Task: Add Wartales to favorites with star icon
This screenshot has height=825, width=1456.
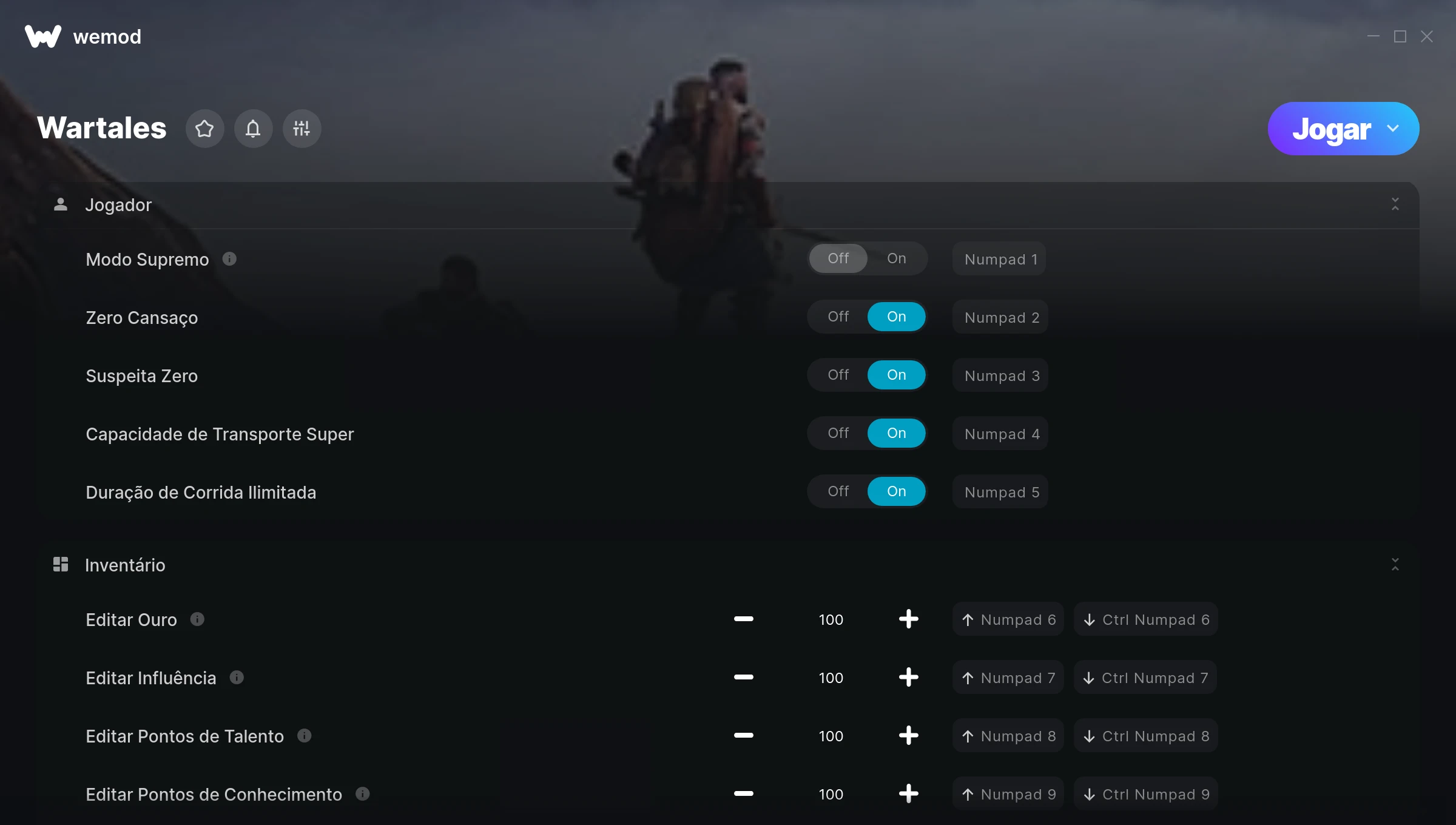Action: (204, 129)
